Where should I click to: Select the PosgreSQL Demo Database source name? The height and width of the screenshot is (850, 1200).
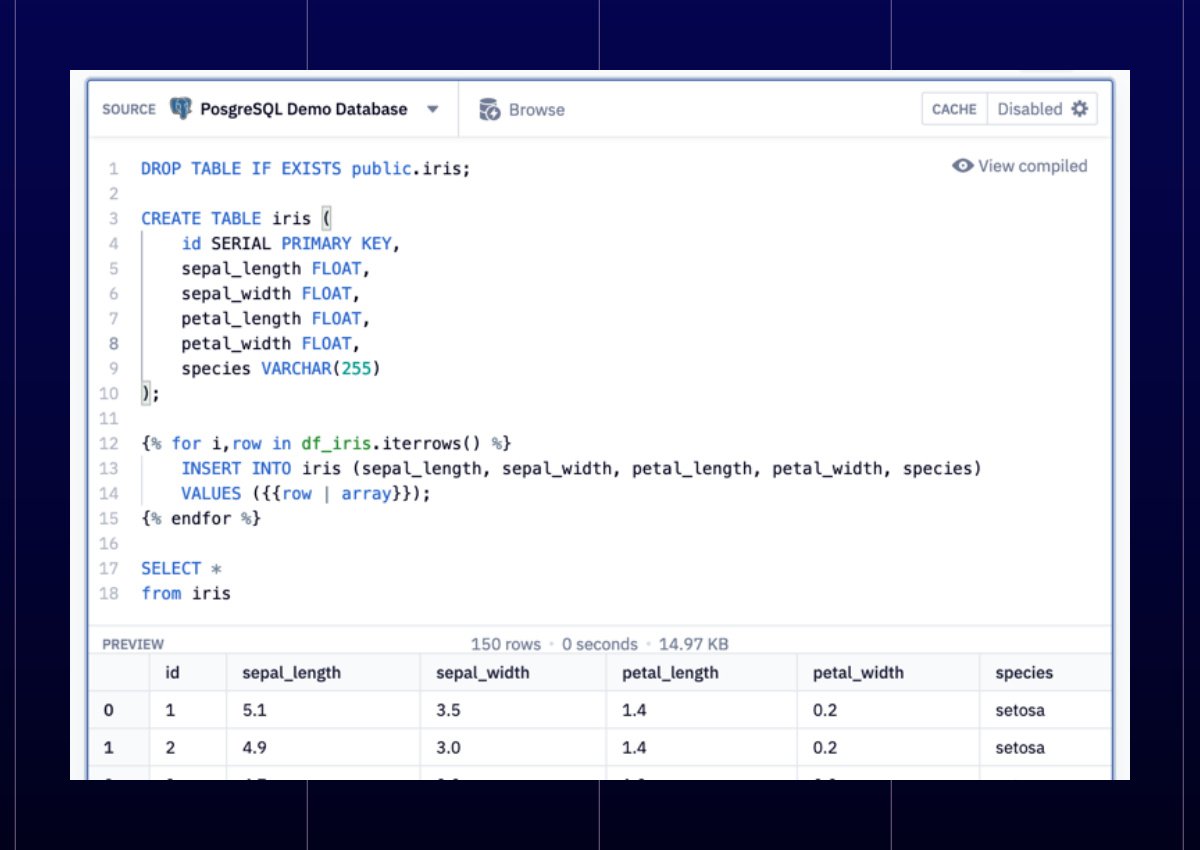pyautogui.click(x=304, y=110)
